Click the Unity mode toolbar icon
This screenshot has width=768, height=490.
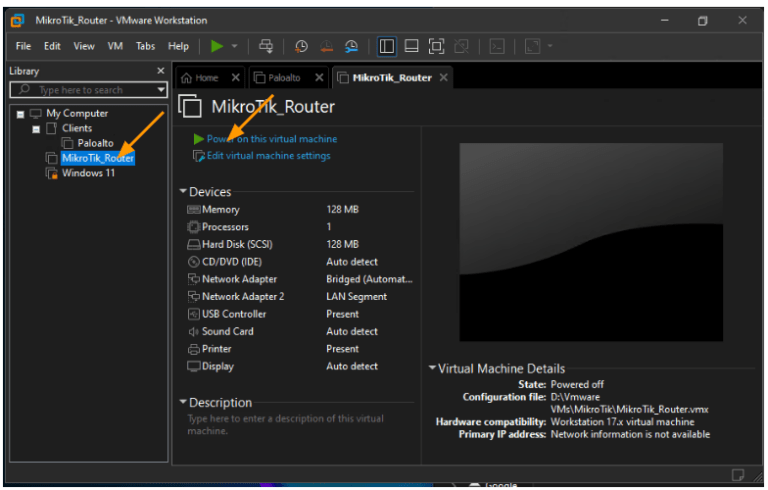click(x=461, y=46)
